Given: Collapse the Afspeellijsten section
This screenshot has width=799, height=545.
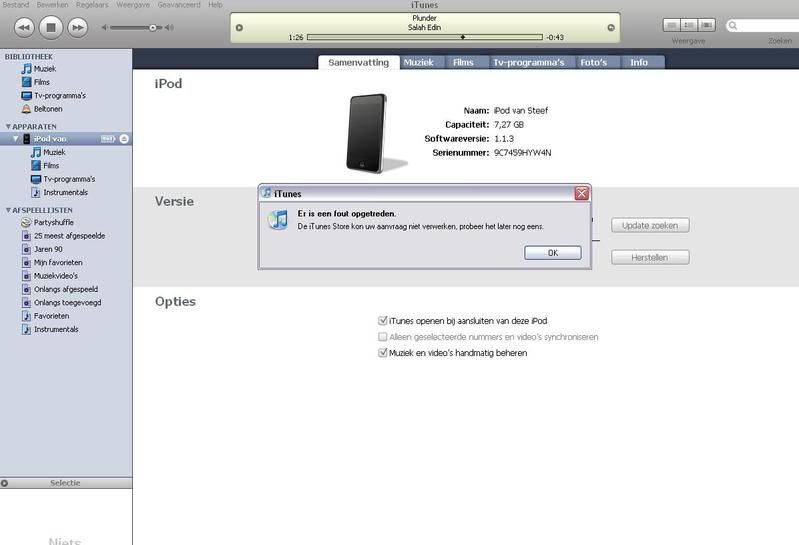Looking at the screenshot, I should coord(8,210).
